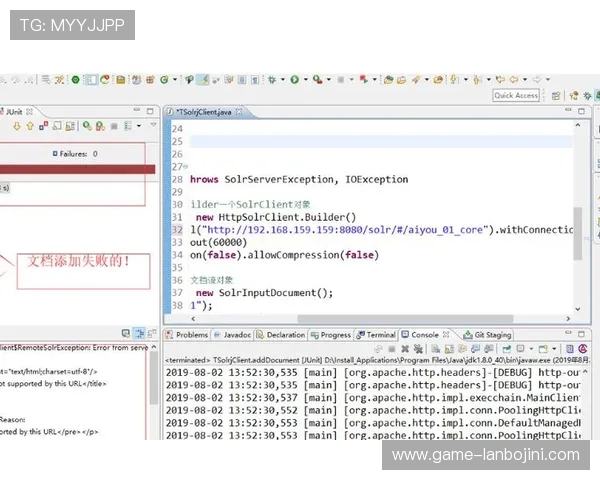Click the green Run button in toolbar

pyautogui.click(x=295, y=79)
